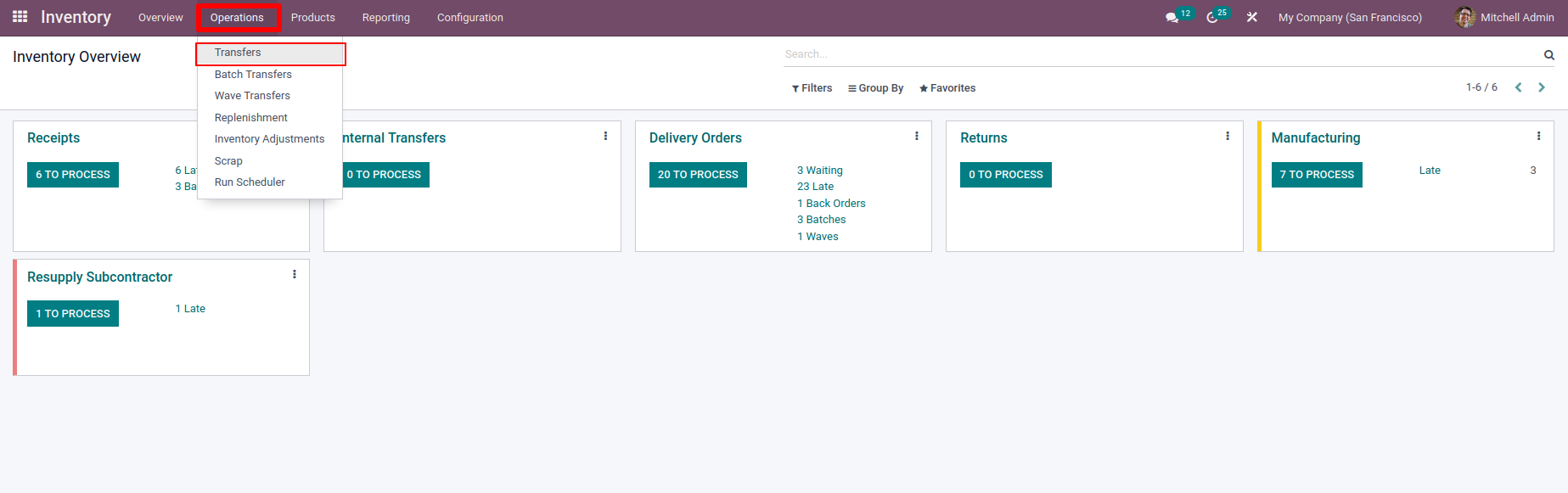Open the Favorites dropdown
1568x493 pixels.
point(947,88)
